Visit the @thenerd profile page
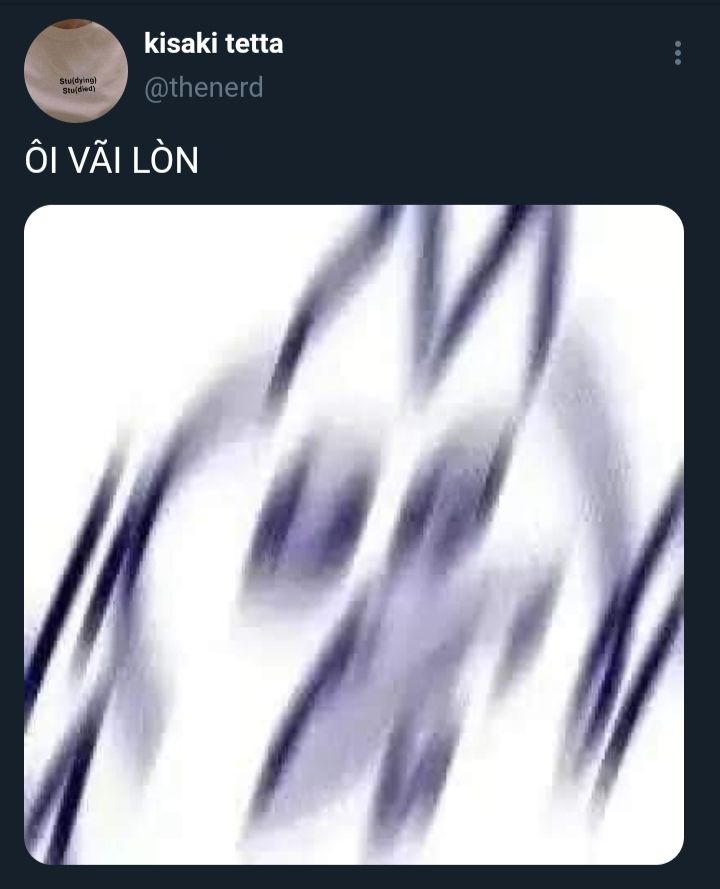 tap(204, 88)
